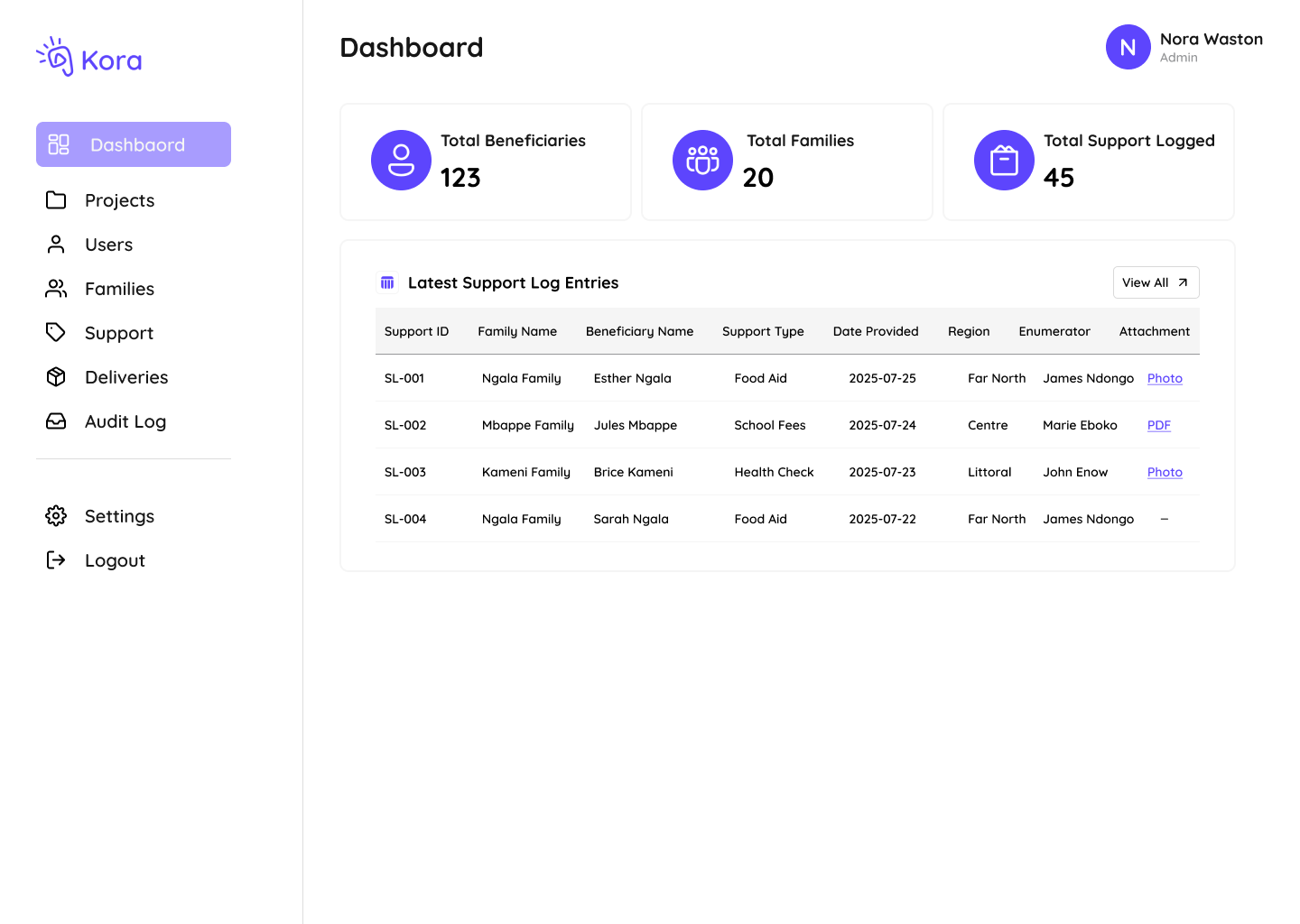Image resolution: width=1300 pixels, height=924 pixels.
Task: Go to Deliveries page
Action: click(x=126, y=377)
